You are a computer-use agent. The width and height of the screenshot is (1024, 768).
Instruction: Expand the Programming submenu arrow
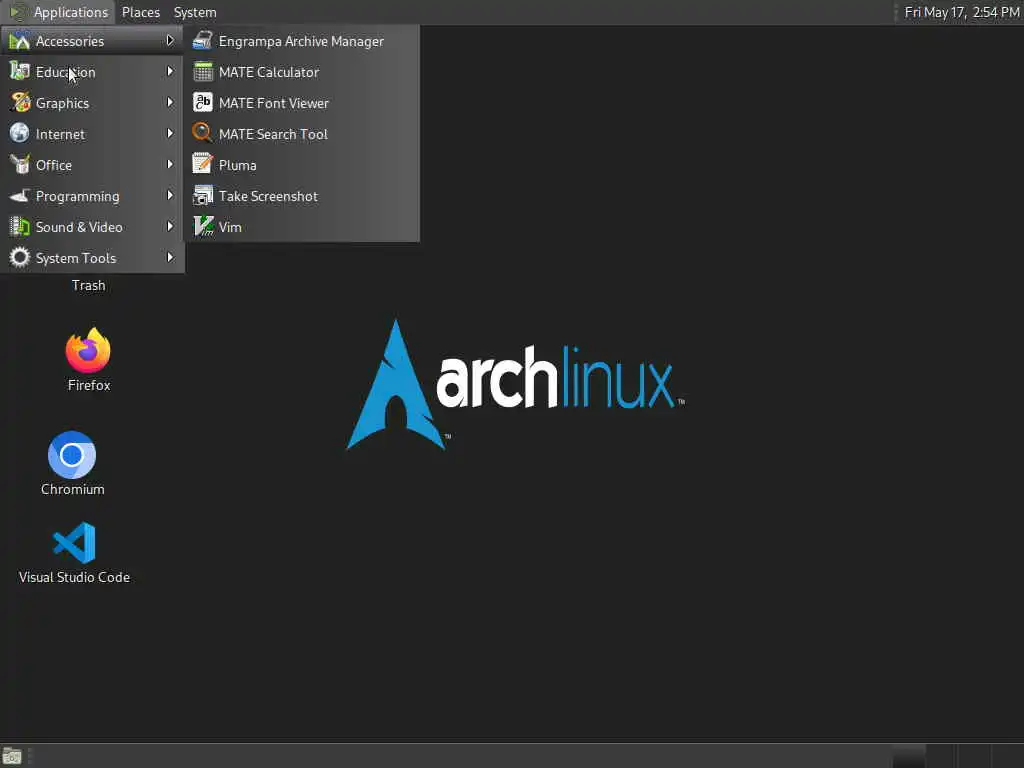click(170, 195)
